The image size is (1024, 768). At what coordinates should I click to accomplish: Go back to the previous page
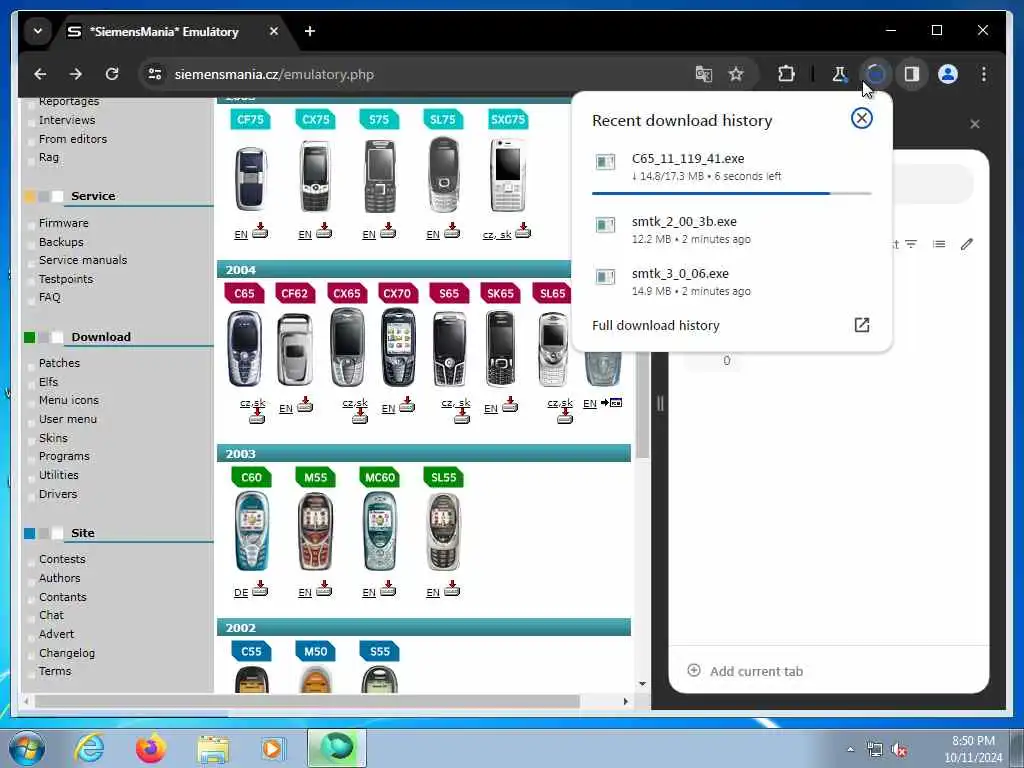(40, 74)
